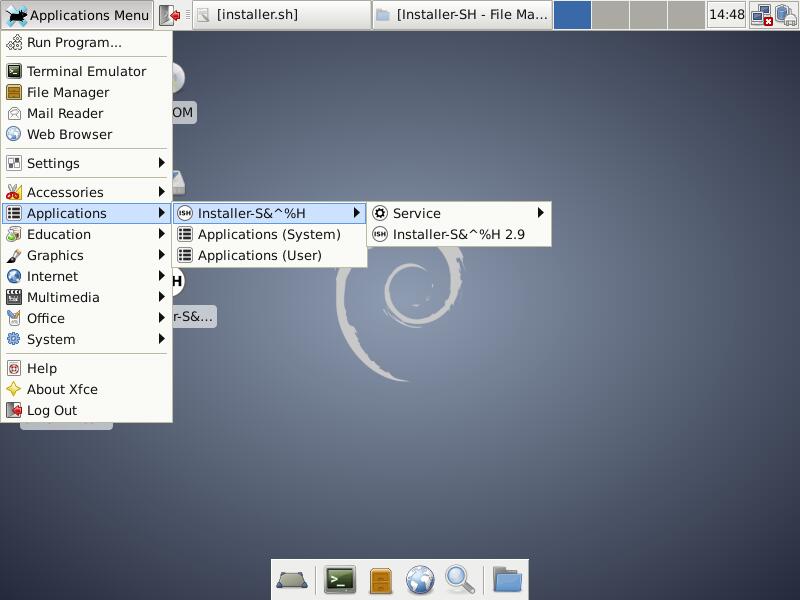Screen dimensions: 800x600
Task: Switch to the second workspace in the pager
Action: point(610,15)
